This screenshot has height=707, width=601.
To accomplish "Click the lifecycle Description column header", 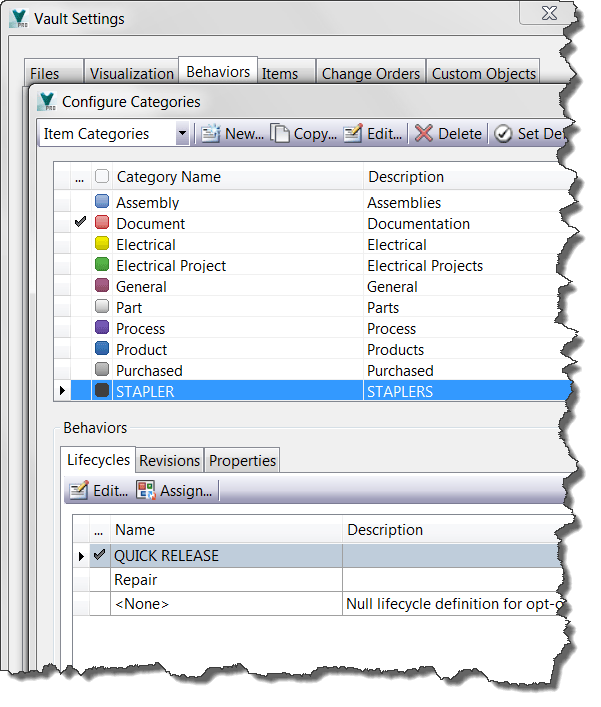I will pos(453,530).
